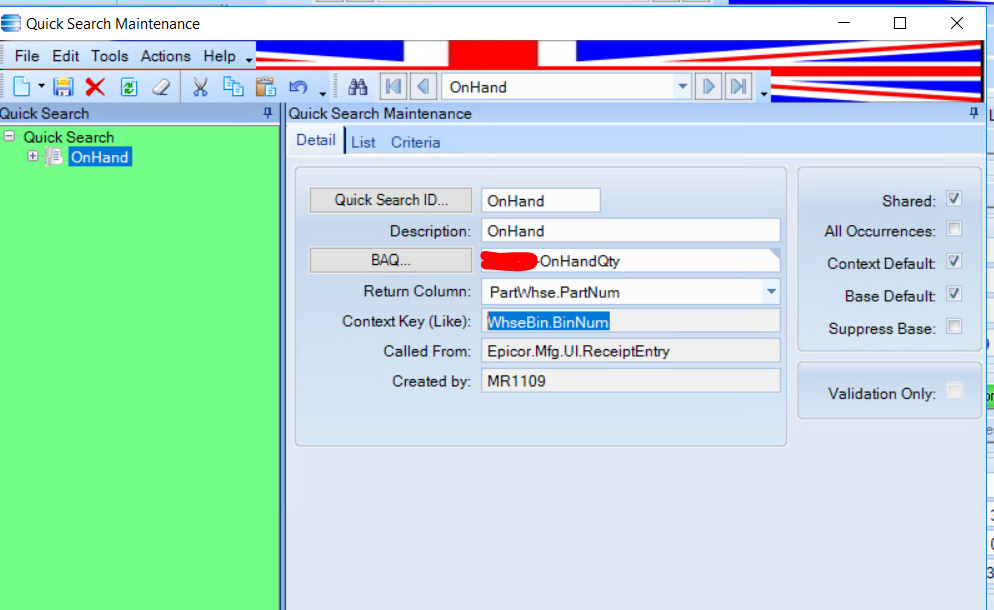
Task: Toggle the Base Default checkbox
Action: tap(953, 294)
